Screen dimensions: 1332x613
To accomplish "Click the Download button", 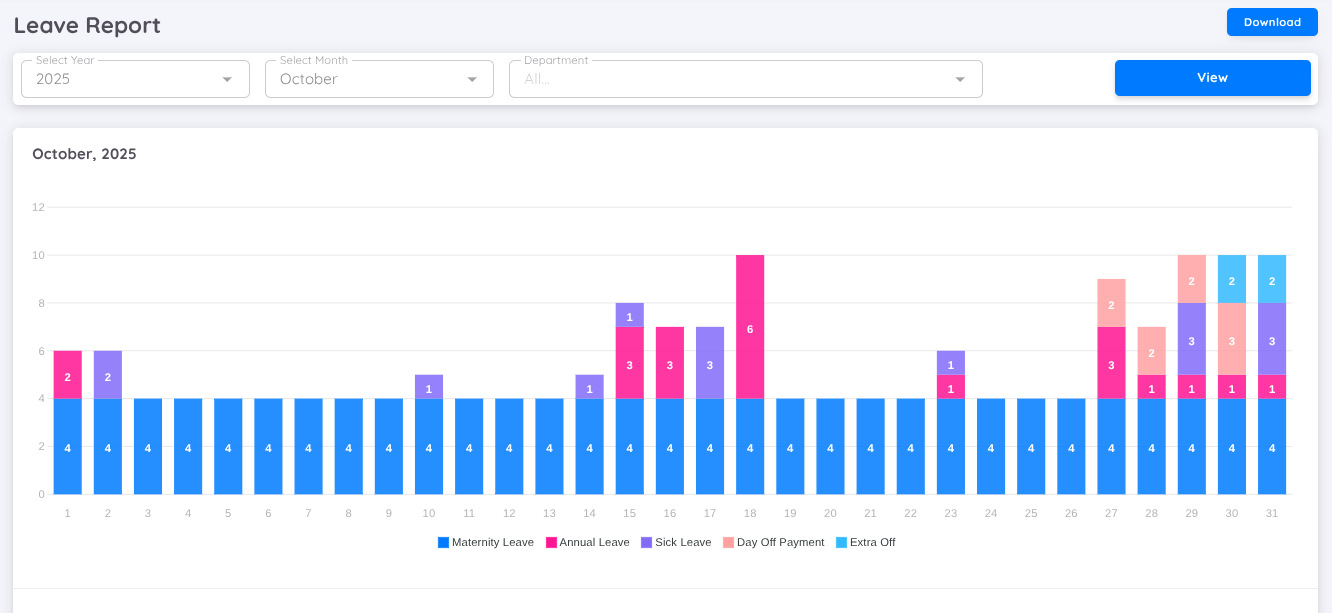I will point(1271,21).
